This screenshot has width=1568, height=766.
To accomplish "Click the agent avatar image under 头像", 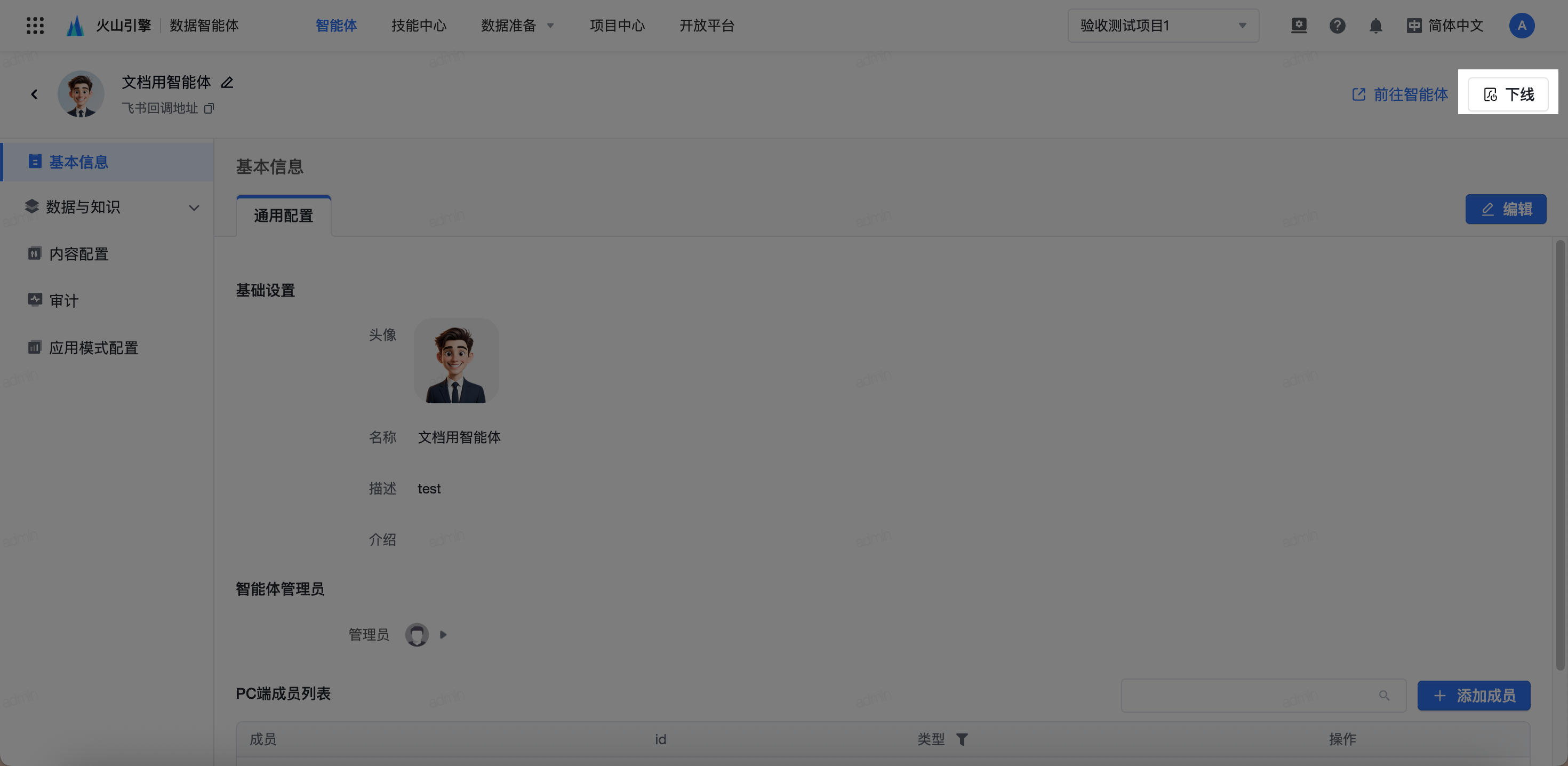I will pyautogui.click(x=456, y=361).
